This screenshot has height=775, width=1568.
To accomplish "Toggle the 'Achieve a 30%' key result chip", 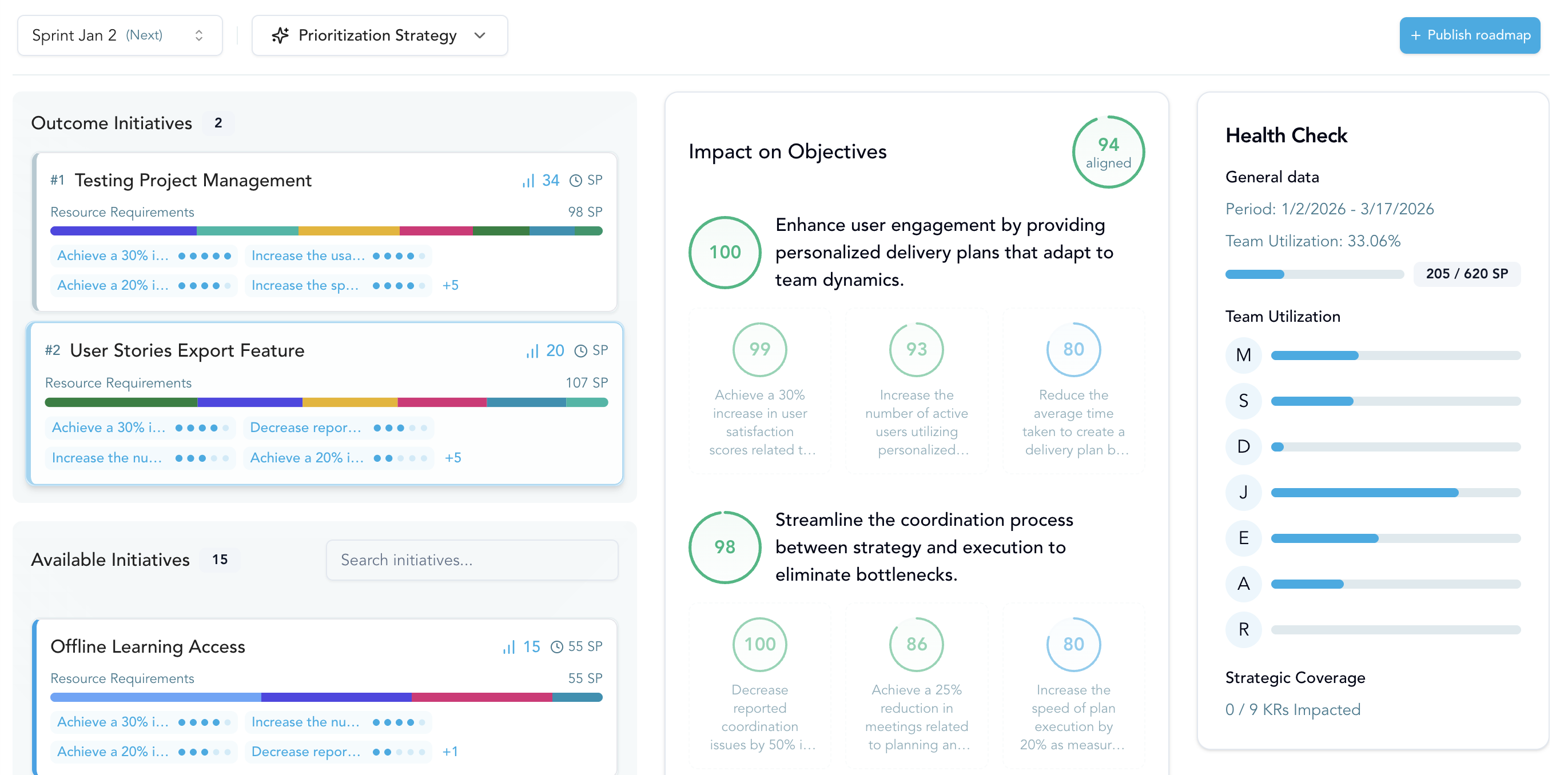I will pyautogui.click(x=142, y=255).
